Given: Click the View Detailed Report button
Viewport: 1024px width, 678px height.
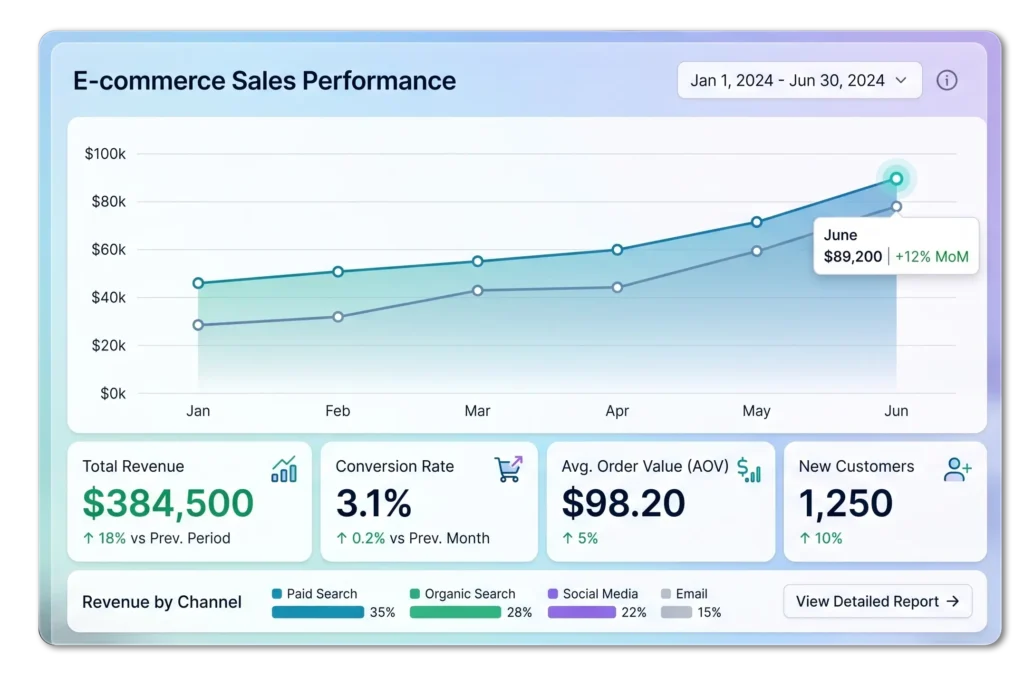Looking at the screenshot, I should coord(877,601).
